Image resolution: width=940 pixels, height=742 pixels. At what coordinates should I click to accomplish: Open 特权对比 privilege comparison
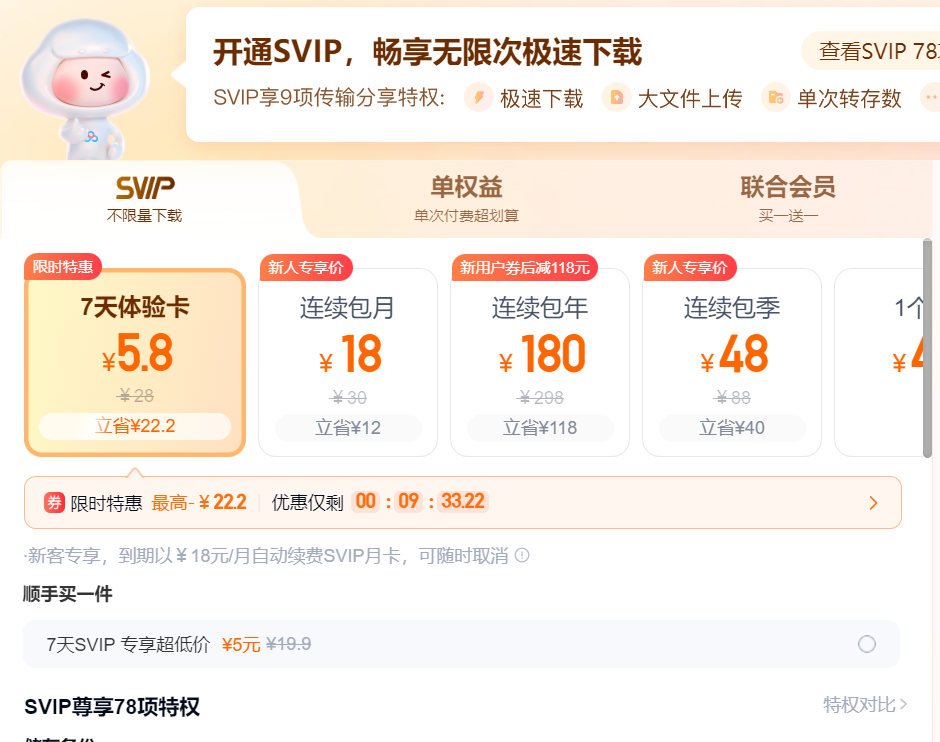coord(865,705)
